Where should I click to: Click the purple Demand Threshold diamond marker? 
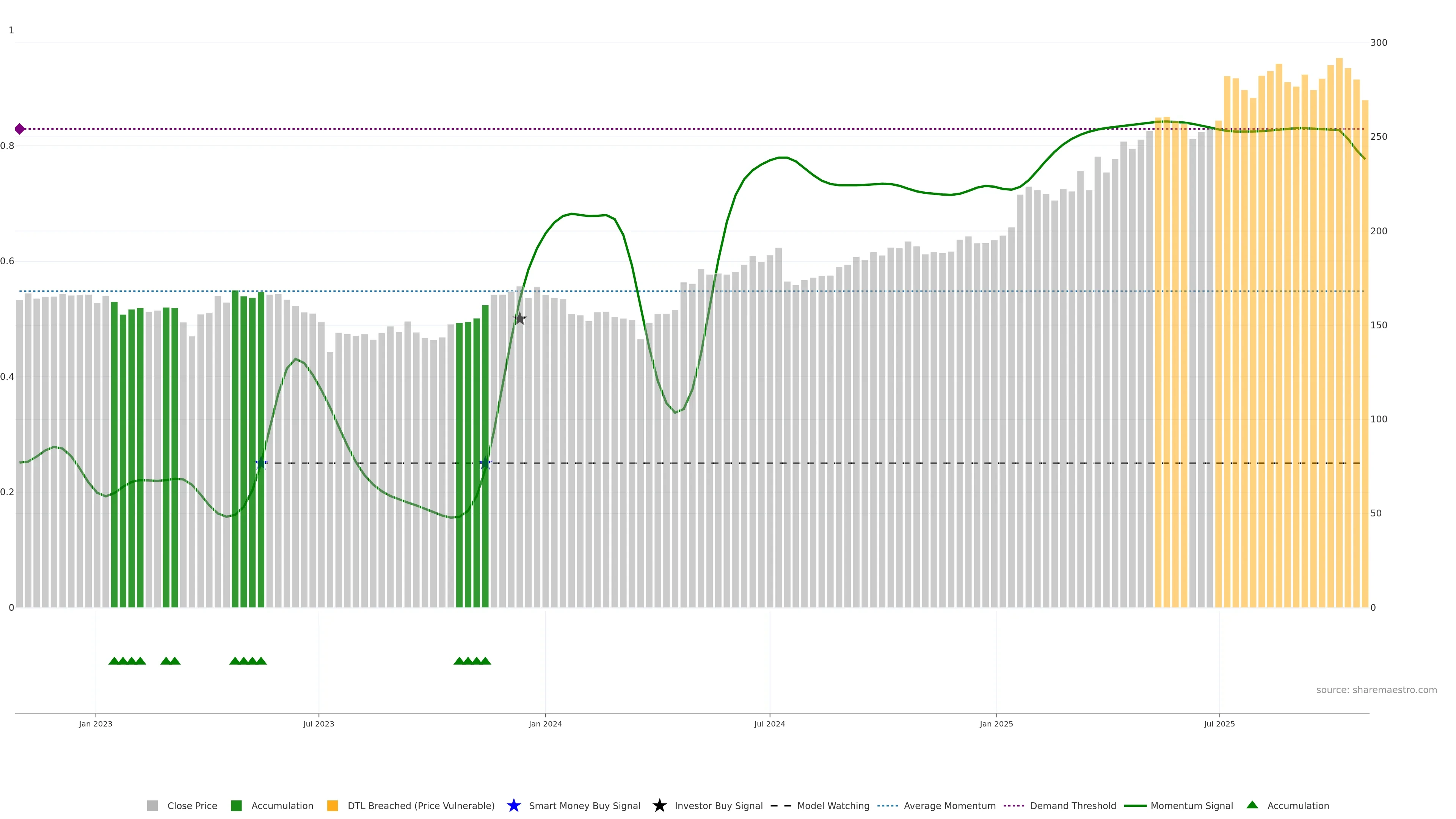tap(20, 129)
